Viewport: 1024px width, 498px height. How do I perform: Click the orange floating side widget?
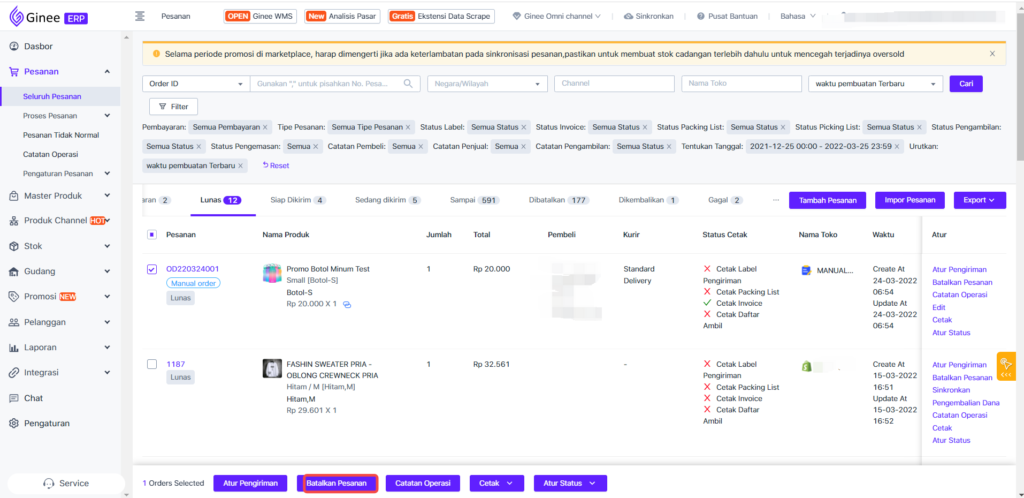tap(1006, 366)
